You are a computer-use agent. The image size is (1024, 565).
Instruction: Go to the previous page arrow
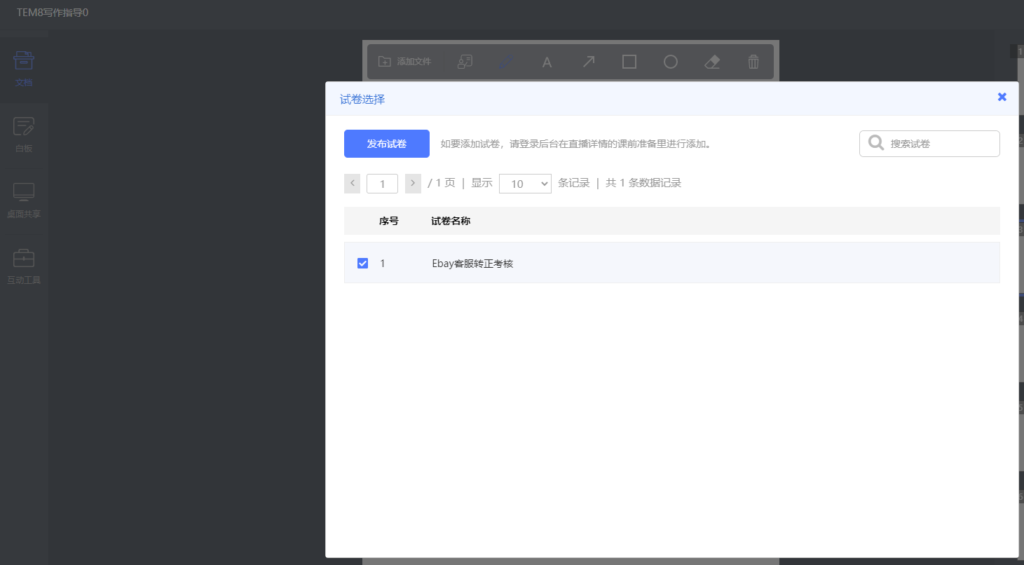click(352, 184)
